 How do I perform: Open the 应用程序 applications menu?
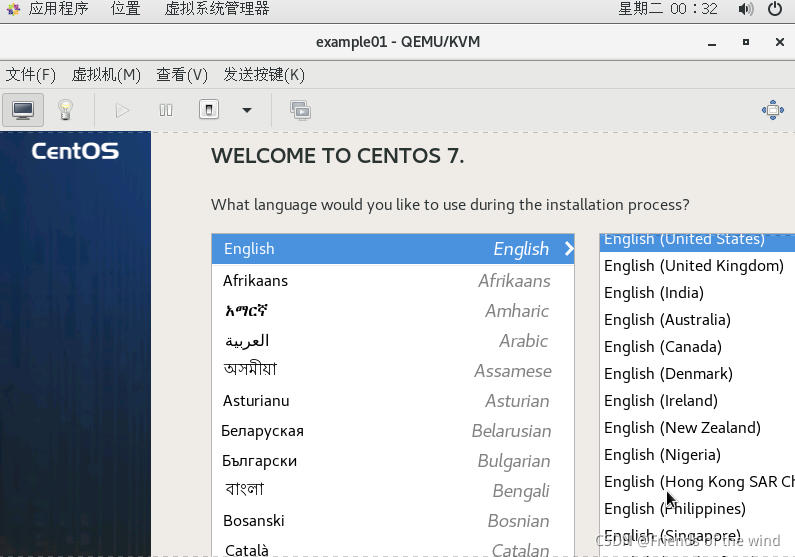click(58, 9)
